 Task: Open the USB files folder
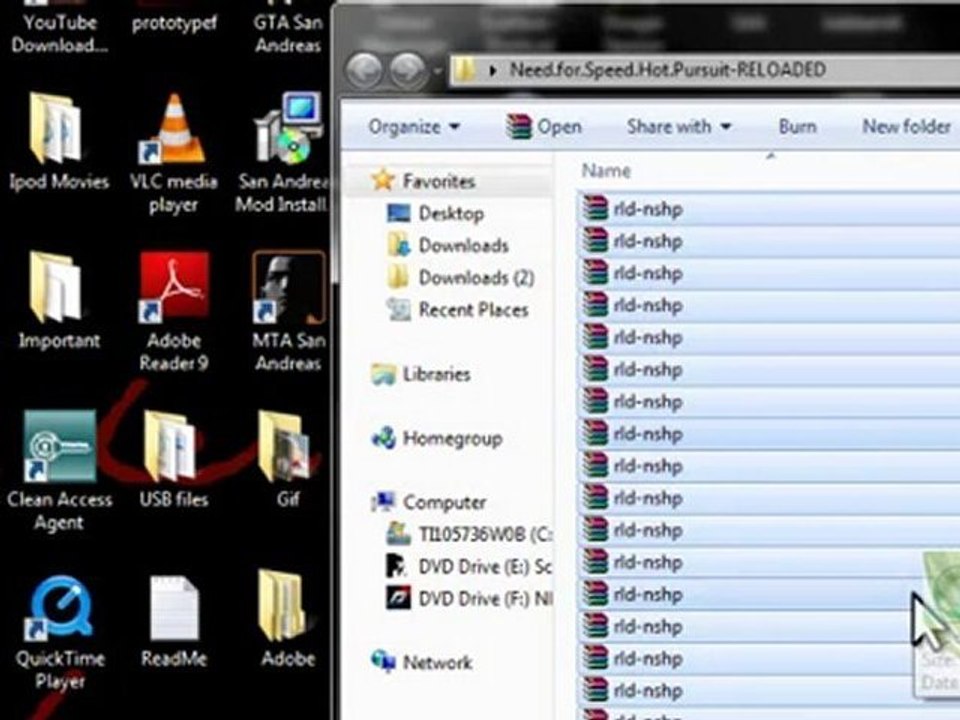click(174, 459)
